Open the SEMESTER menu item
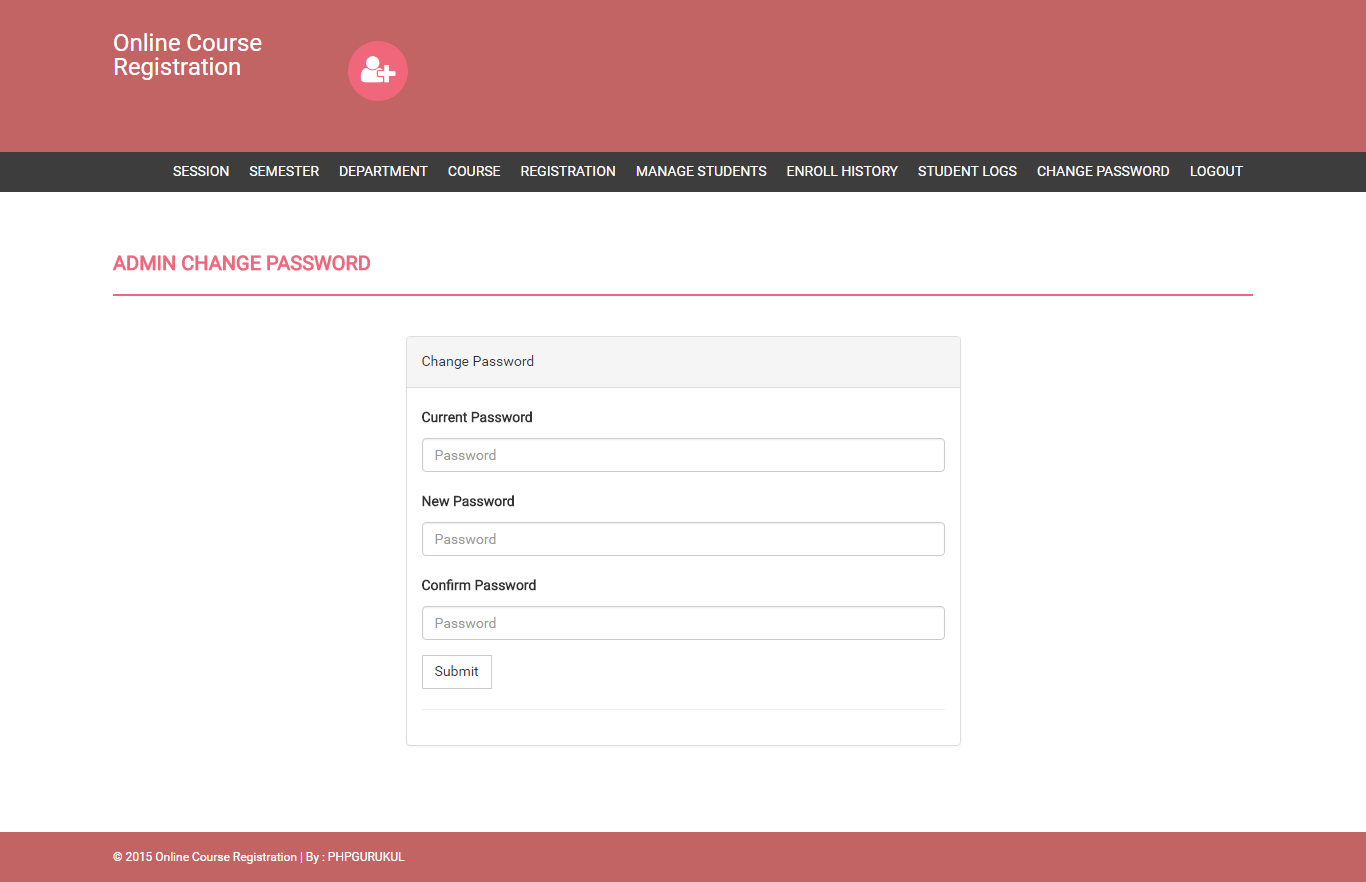 coord(284,171)
